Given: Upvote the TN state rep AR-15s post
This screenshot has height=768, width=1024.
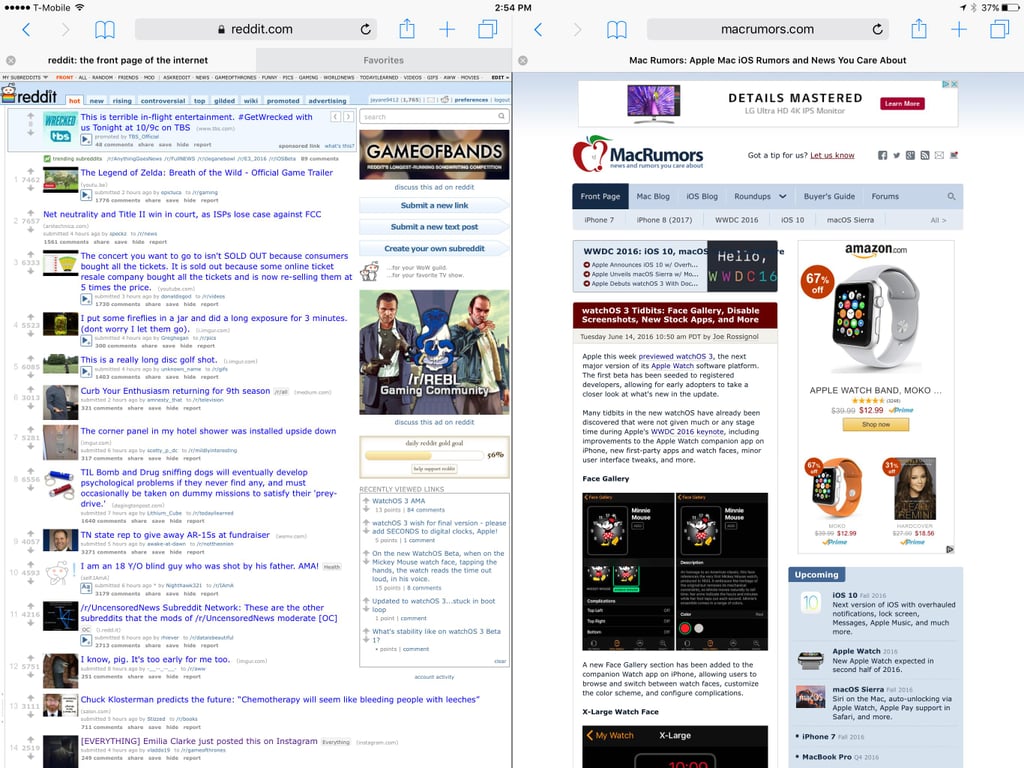Looking at the screenshot, I should click(x=31, y=533).
